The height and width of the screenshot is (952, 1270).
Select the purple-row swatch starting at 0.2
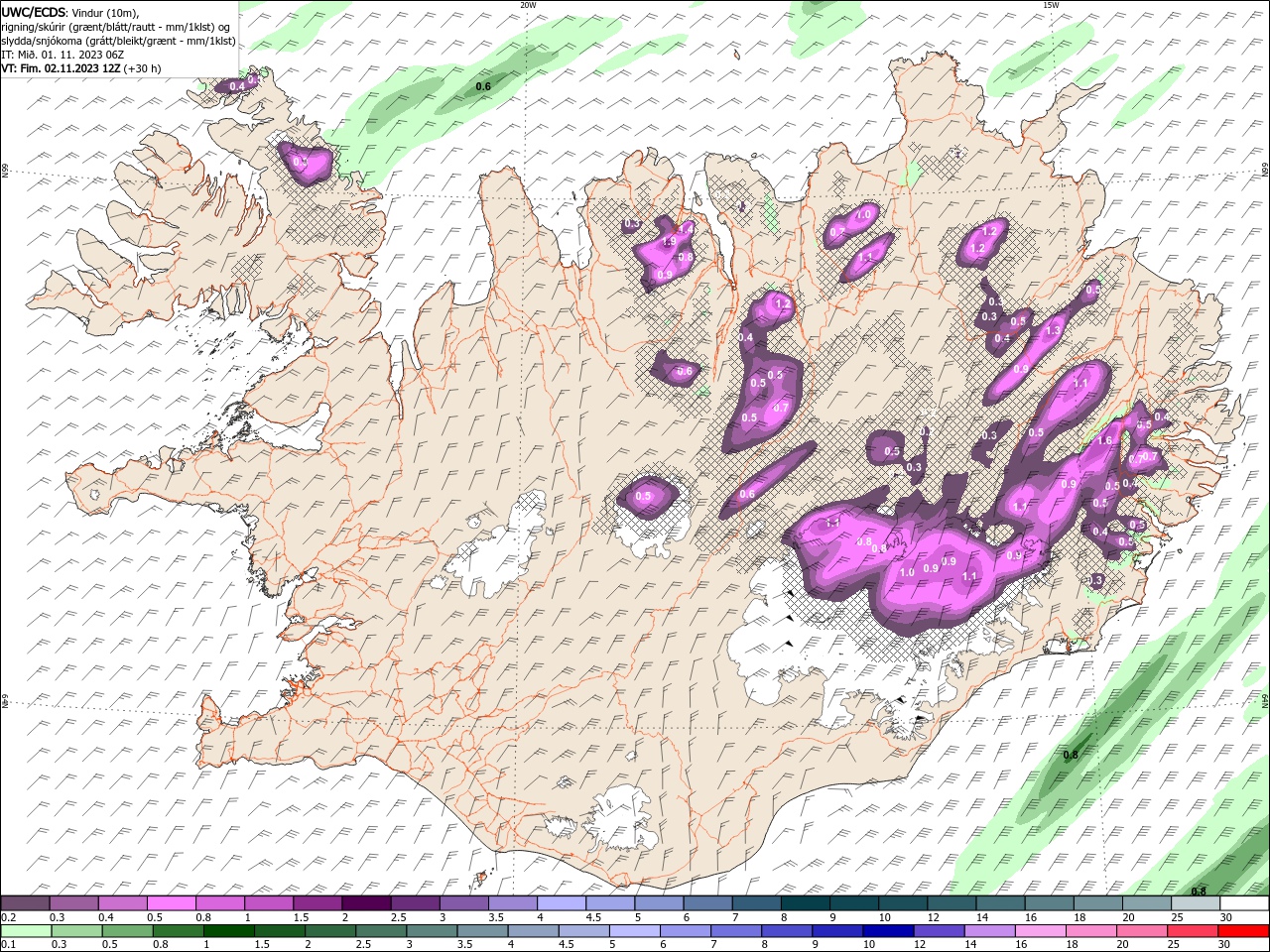[25, 903]
